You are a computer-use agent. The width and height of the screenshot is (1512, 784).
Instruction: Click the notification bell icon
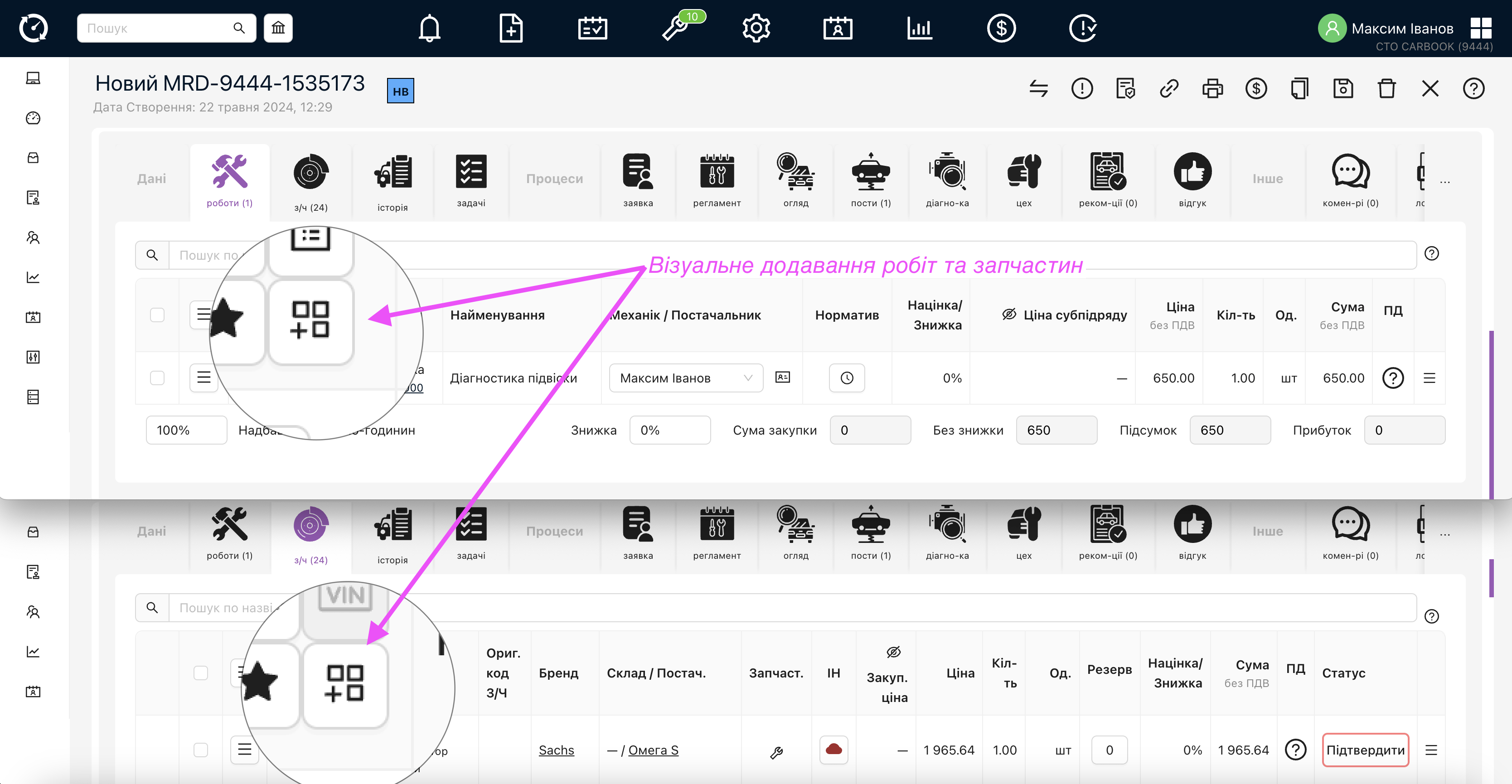pyautogui.click(x=429, y=28)
